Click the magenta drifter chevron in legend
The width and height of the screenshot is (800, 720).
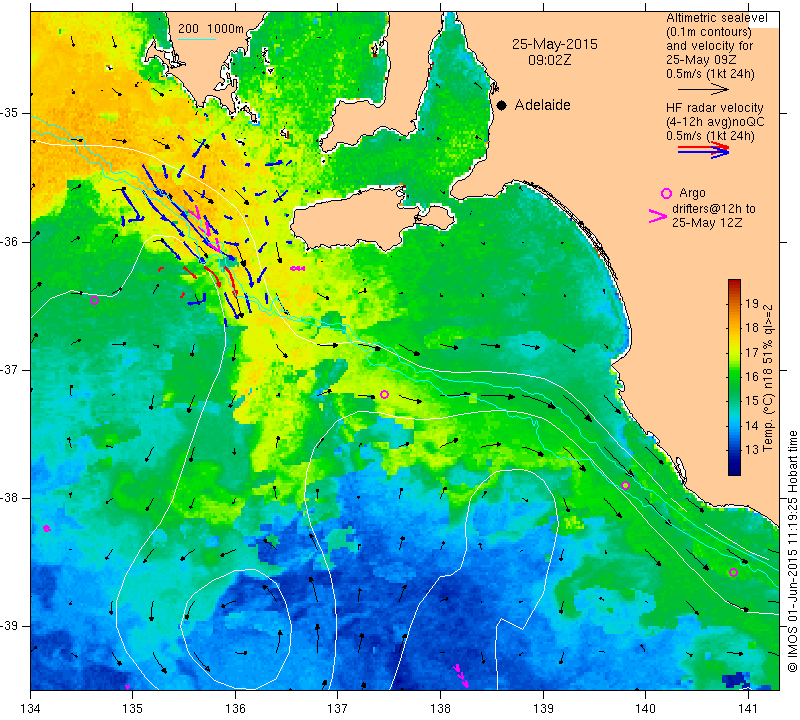tap(658, 216)
